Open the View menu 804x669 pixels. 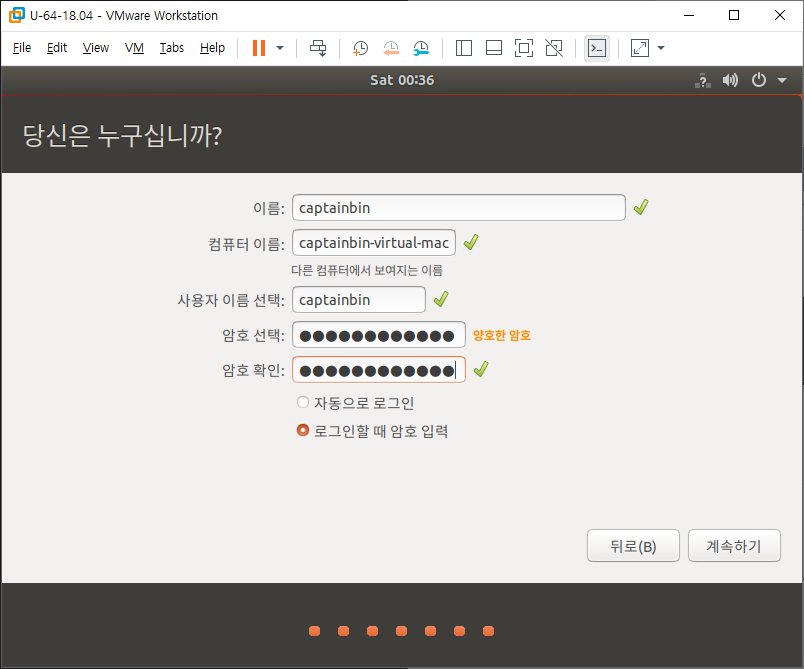click(96, 48)
